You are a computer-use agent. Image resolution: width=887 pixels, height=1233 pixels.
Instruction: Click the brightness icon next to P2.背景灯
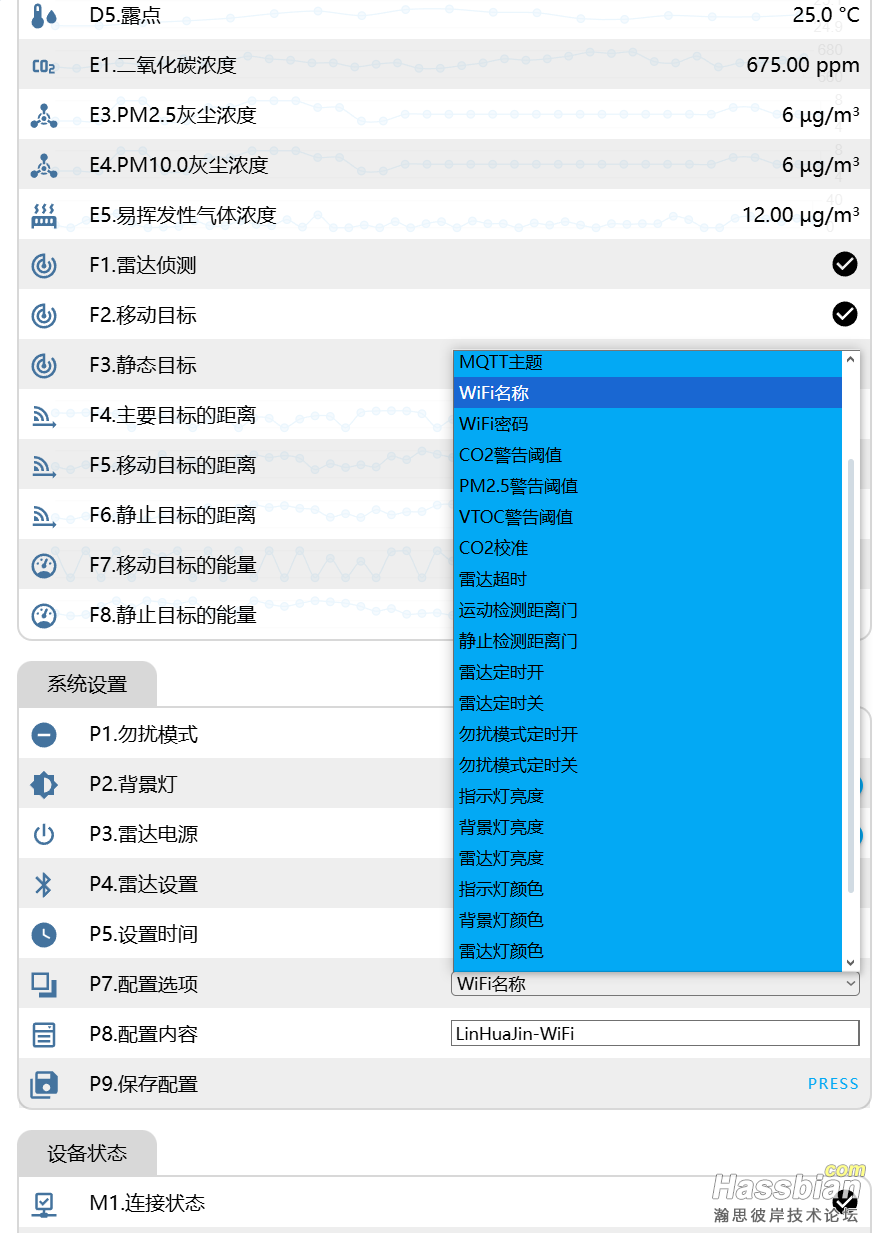[44, 784]
